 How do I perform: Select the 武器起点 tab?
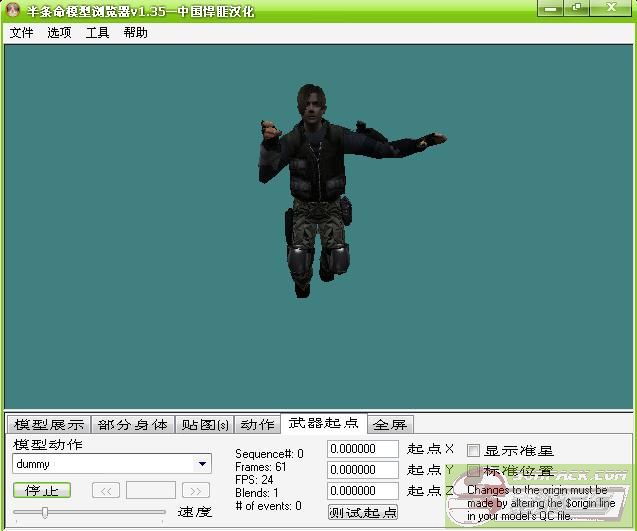click(x=324, y=423)
